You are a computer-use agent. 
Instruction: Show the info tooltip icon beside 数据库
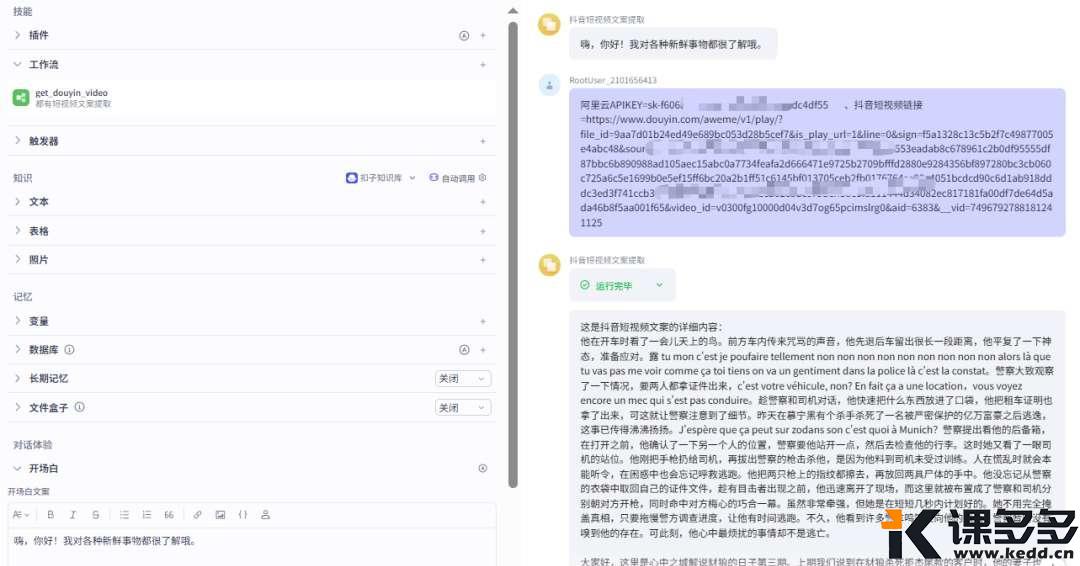[69, 350]
